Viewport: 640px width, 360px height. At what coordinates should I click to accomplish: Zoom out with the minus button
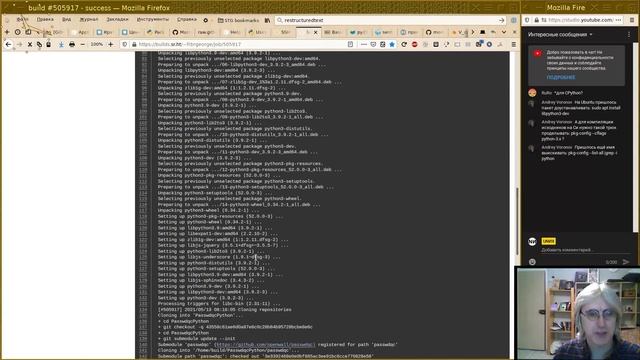point(83,44)
